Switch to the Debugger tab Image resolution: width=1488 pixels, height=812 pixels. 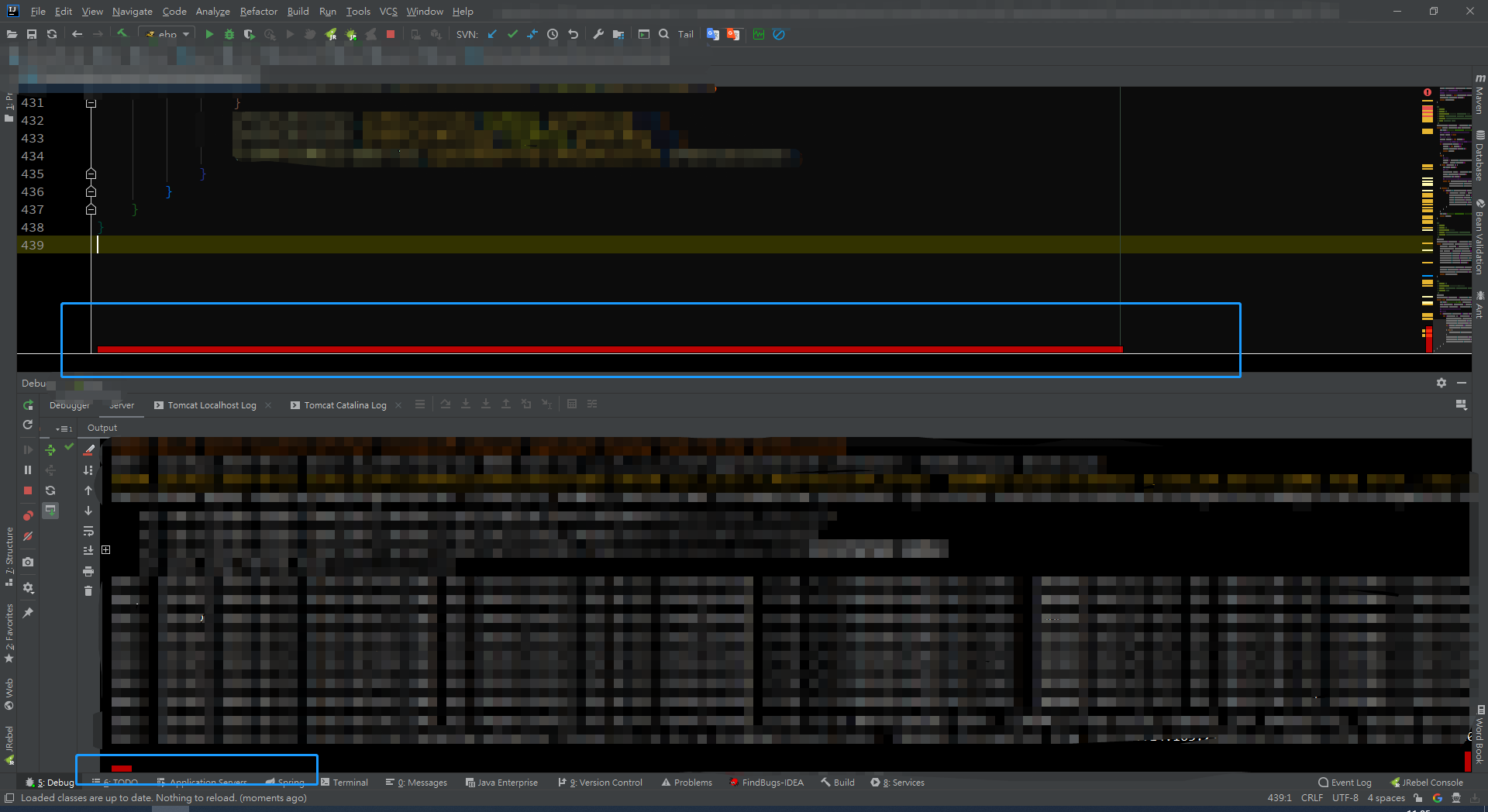coord(70,405)
